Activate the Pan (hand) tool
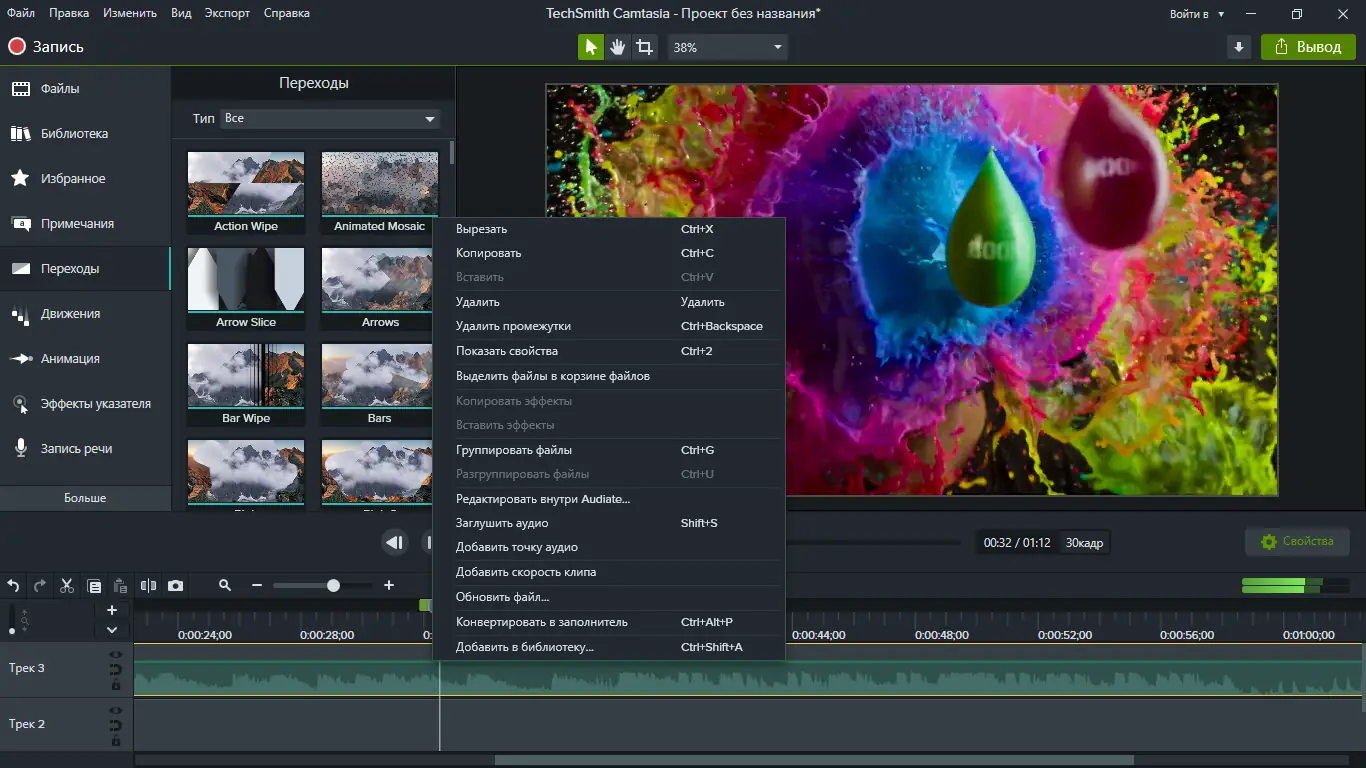Viewport: 1366px width, 768px height. [x=617, y=46]
